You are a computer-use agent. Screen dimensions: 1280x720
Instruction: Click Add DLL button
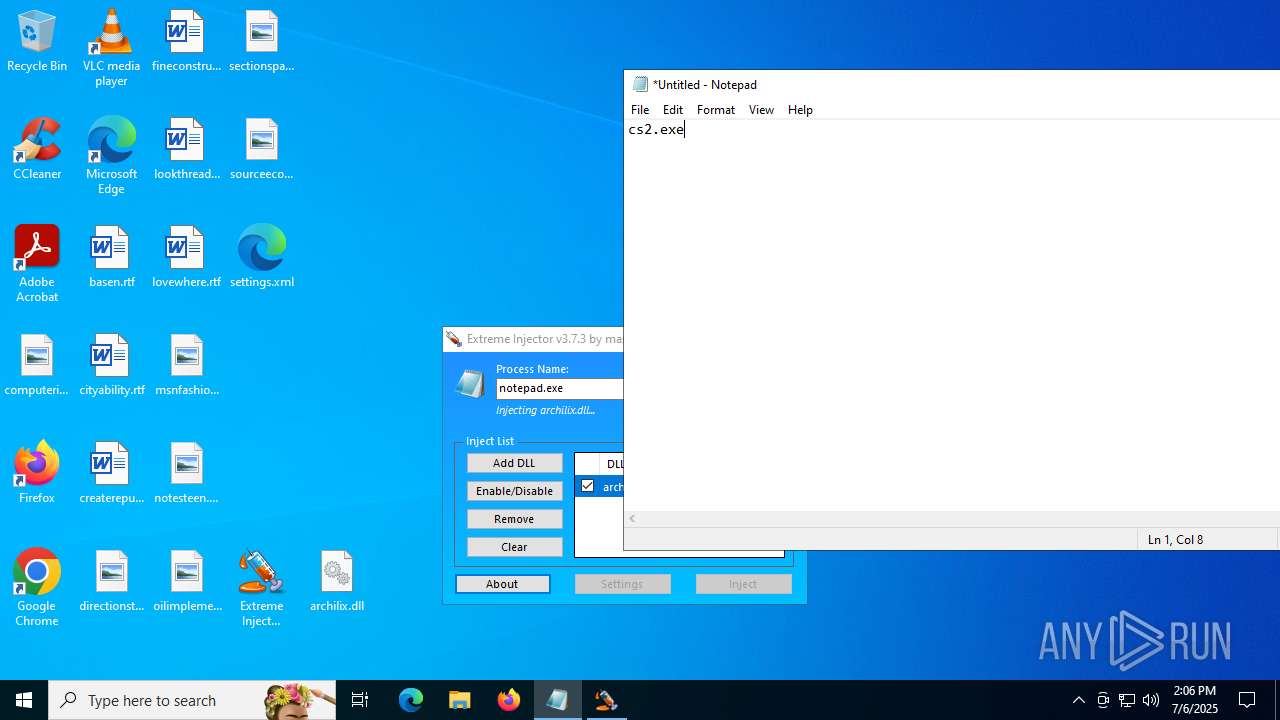click(x=514, y=463)
